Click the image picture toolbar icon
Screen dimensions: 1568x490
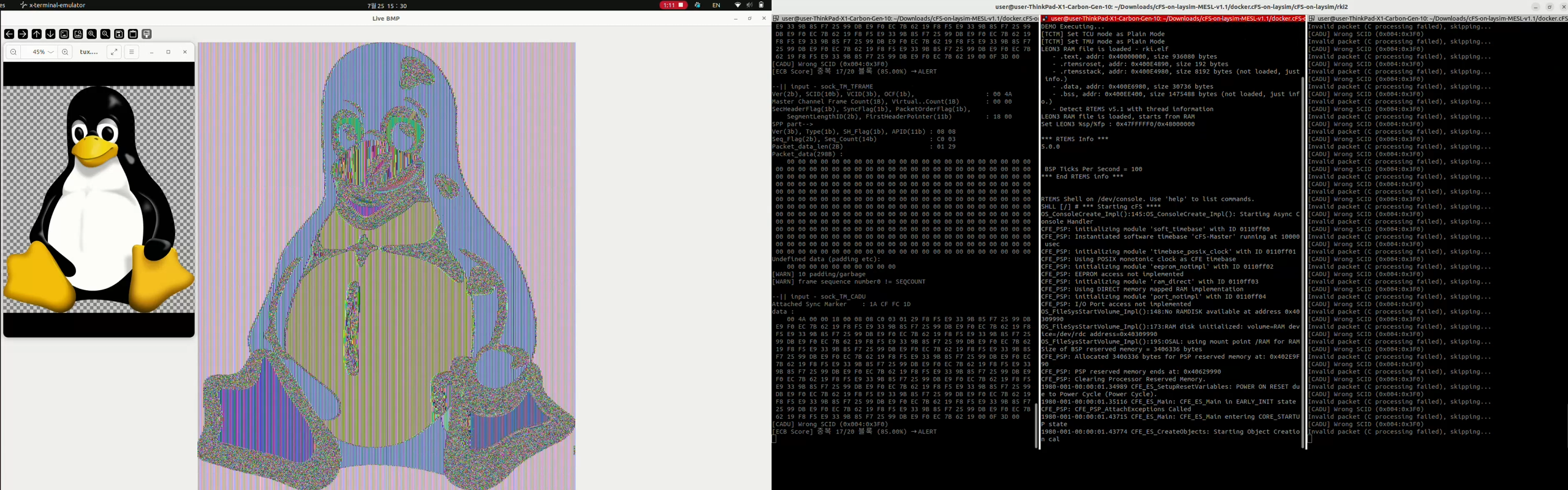coord(64,34)
